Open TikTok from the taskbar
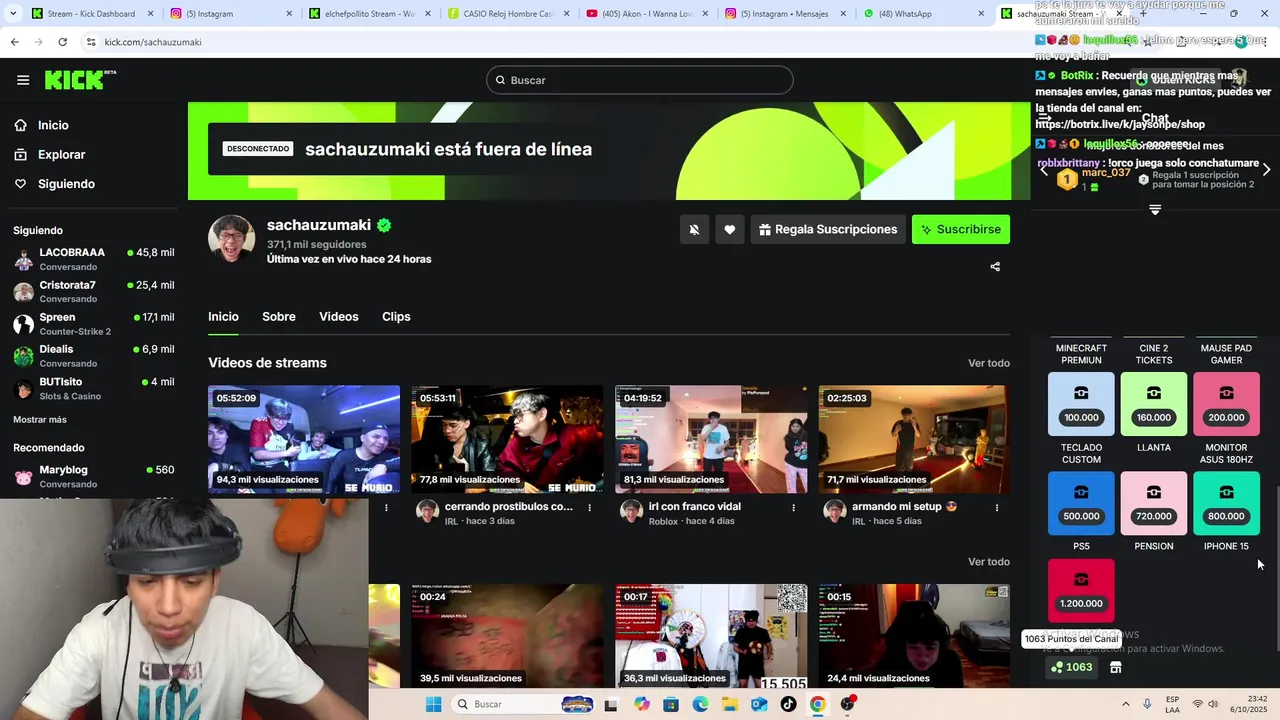The image size is (1280, 720). [788, 704]
